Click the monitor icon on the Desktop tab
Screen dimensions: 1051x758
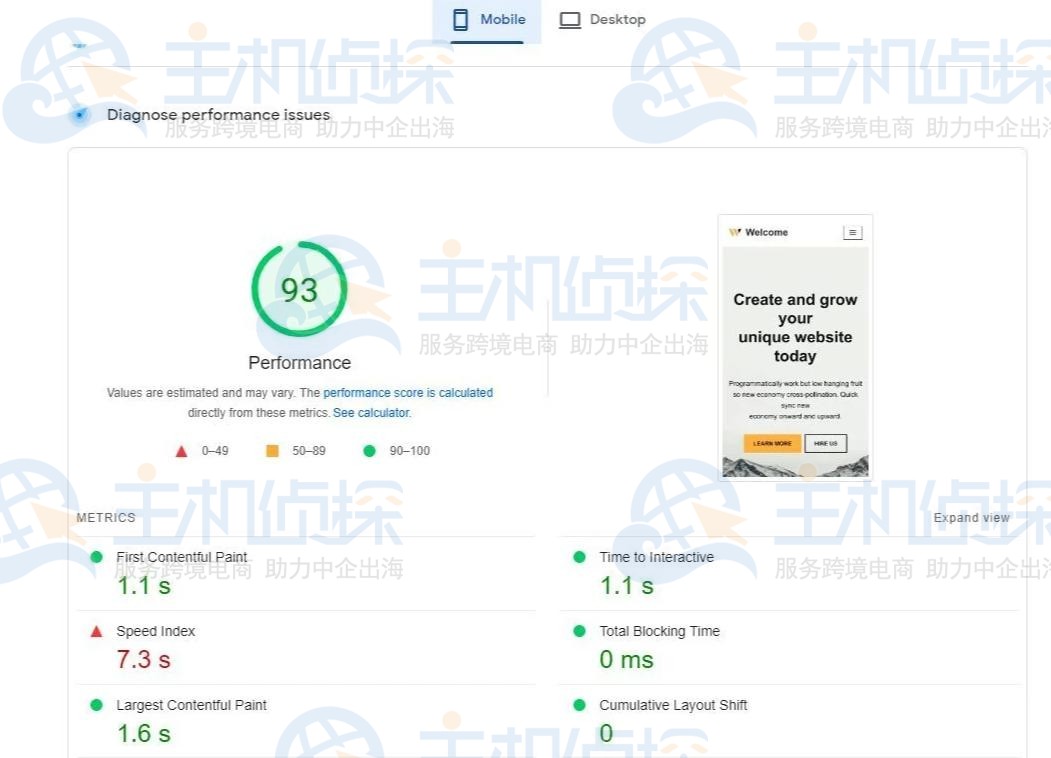(x=570, y=18)
